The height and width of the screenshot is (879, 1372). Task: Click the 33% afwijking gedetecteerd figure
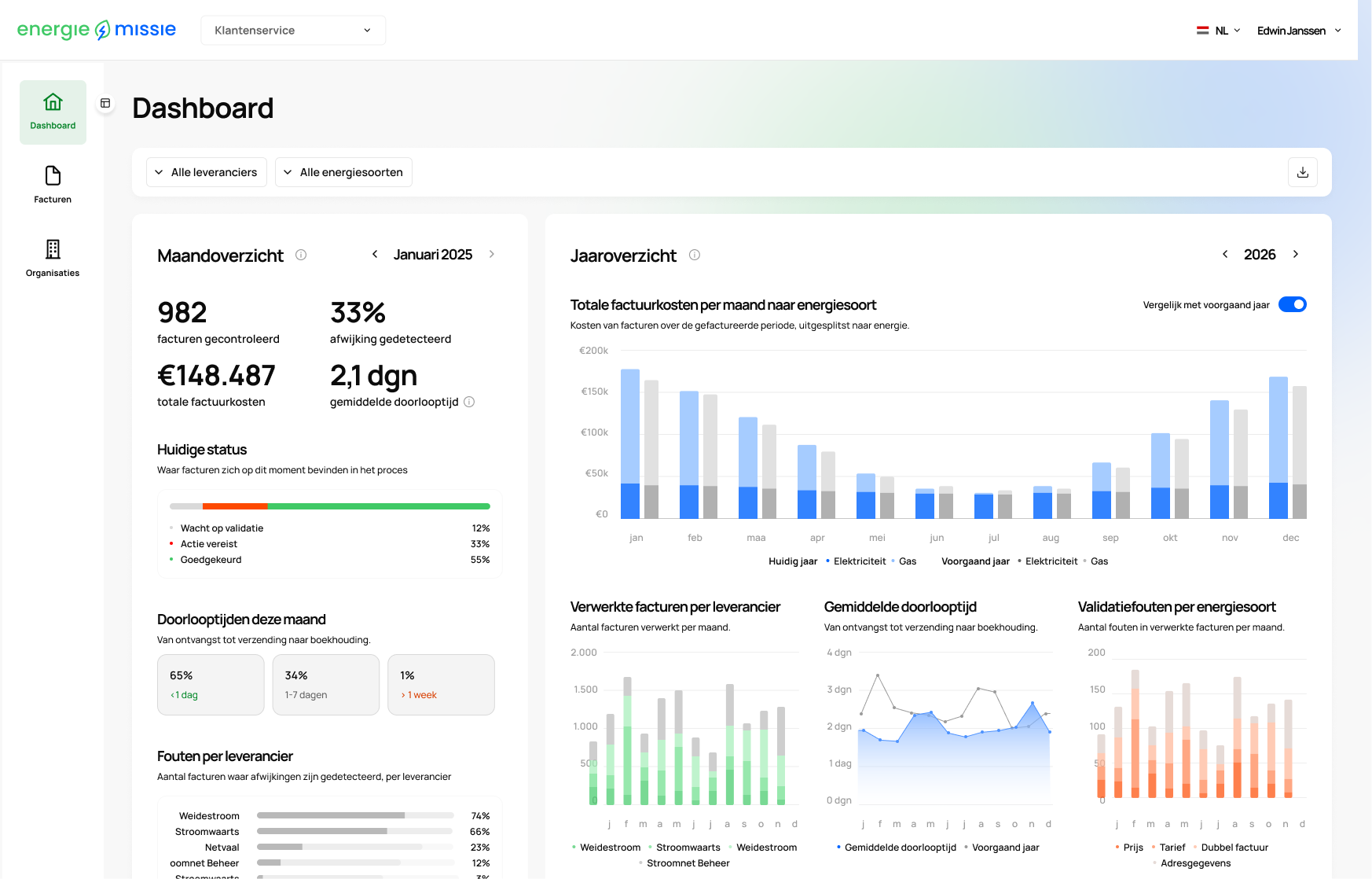click(x=358, y=312)
